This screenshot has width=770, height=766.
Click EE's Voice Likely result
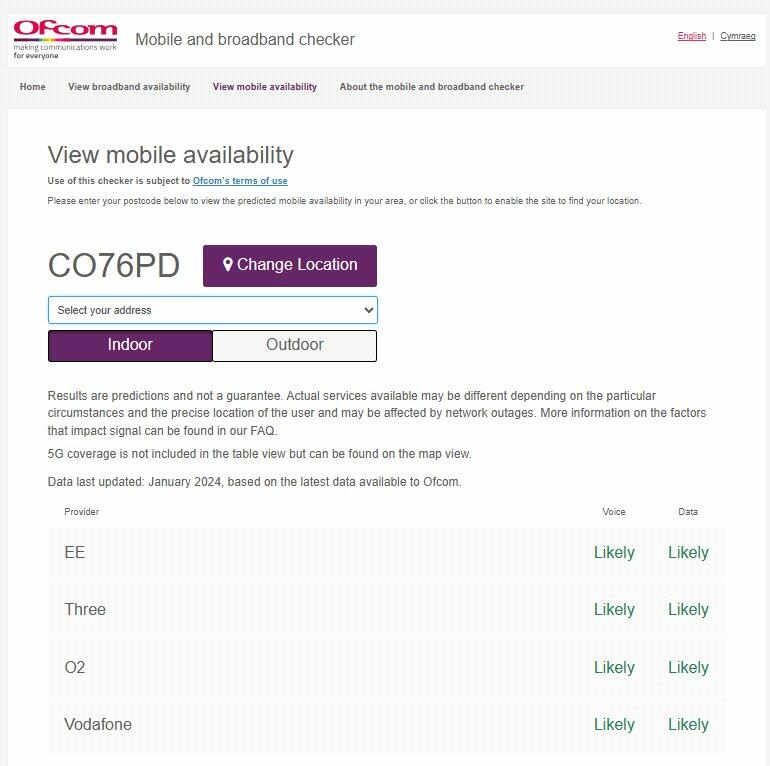pos(614,552)
